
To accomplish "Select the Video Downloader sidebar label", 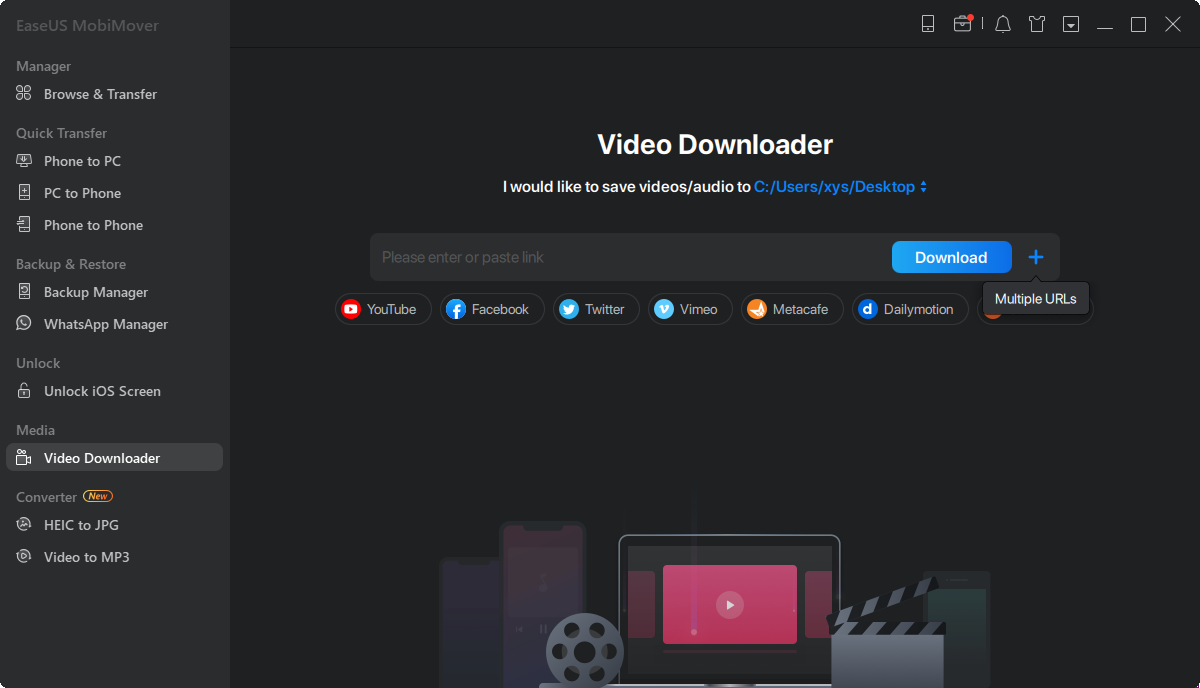I will 102,458.
